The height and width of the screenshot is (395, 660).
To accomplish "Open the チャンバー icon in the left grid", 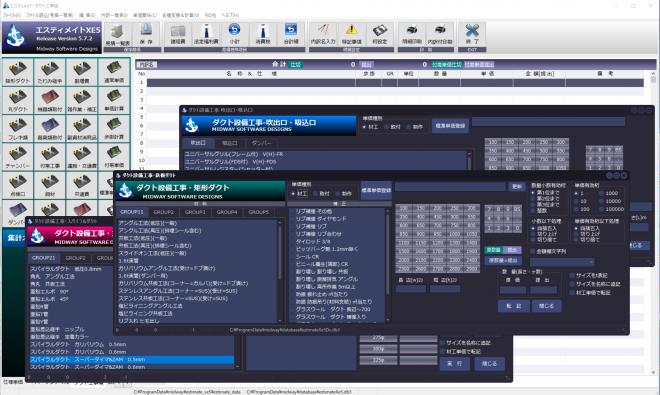I will (18, 157).
